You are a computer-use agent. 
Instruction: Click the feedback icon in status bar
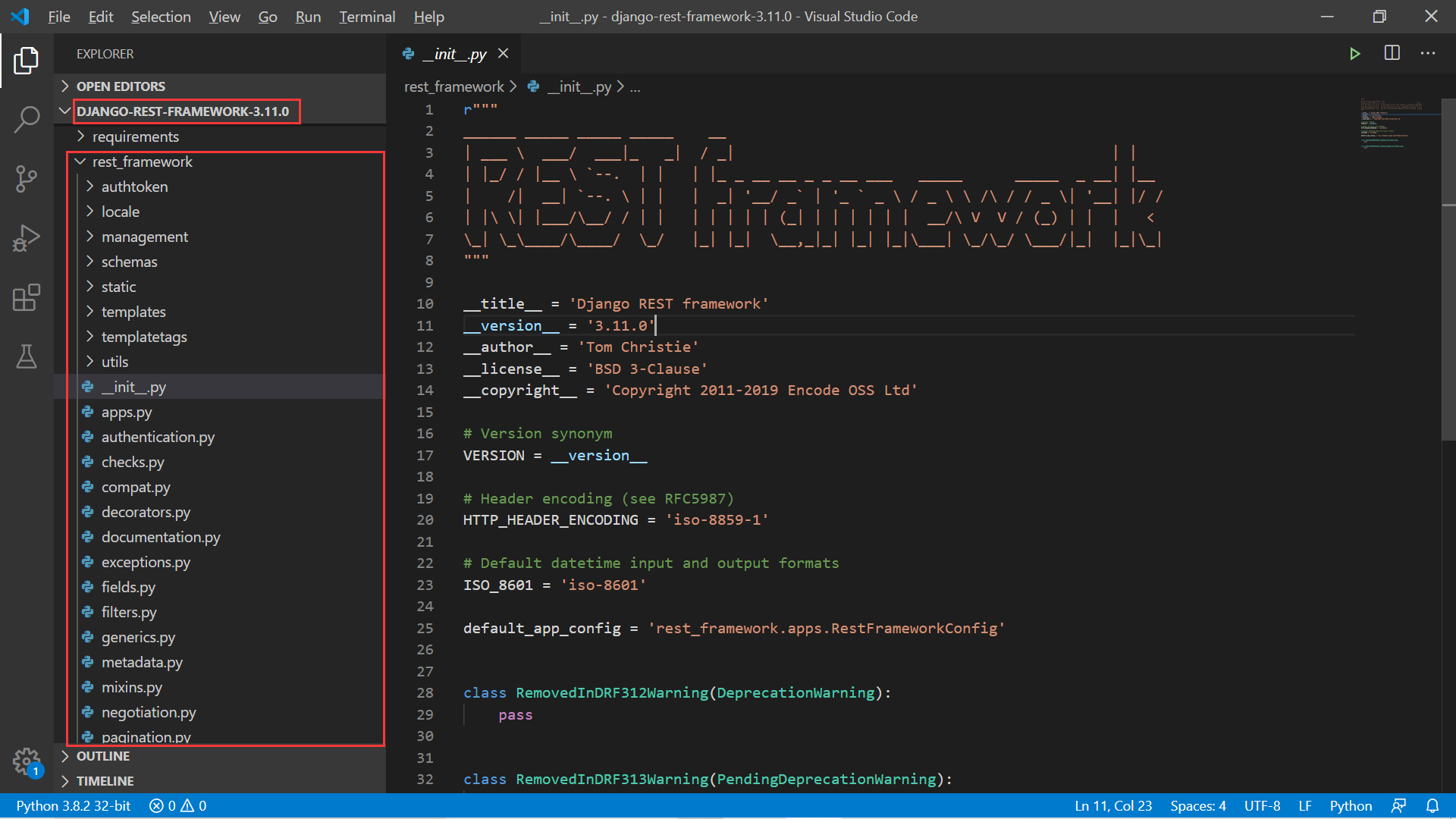[1399, 805]
